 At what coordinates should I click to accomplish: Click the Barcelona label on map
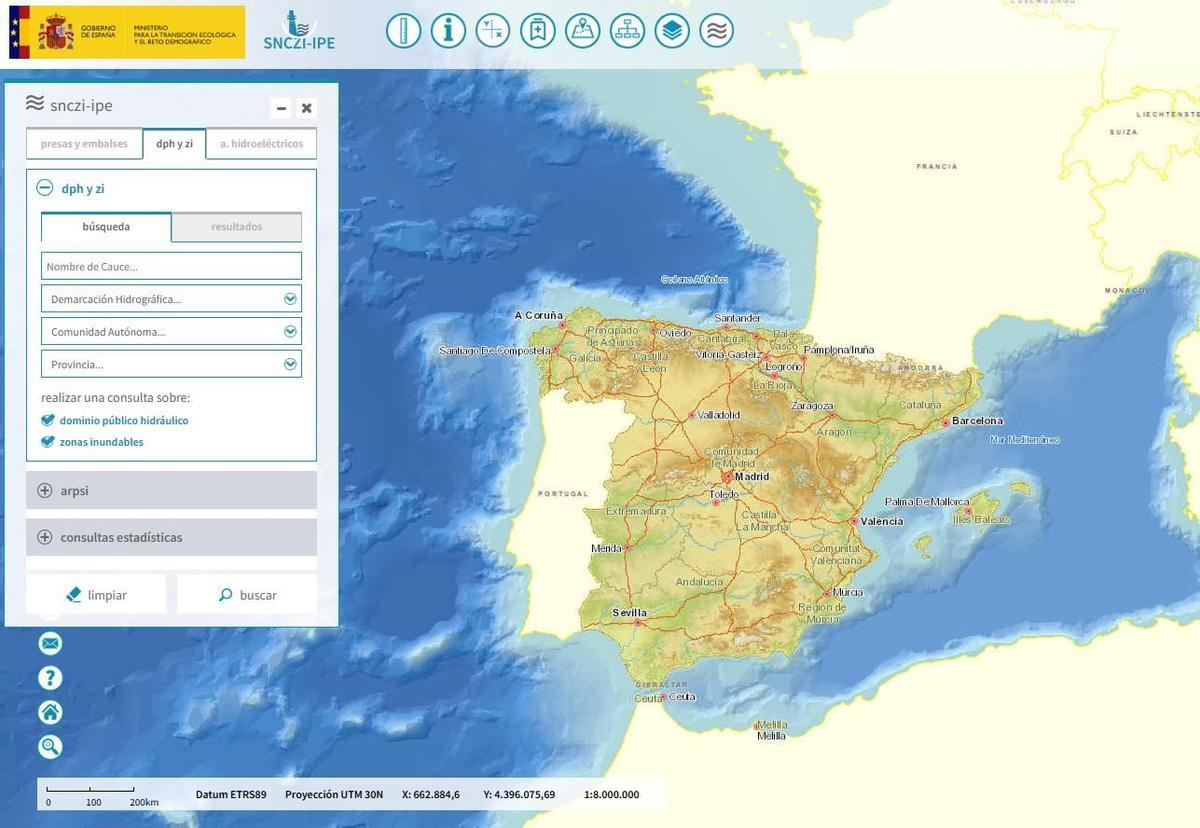click(x=977, y=421)
